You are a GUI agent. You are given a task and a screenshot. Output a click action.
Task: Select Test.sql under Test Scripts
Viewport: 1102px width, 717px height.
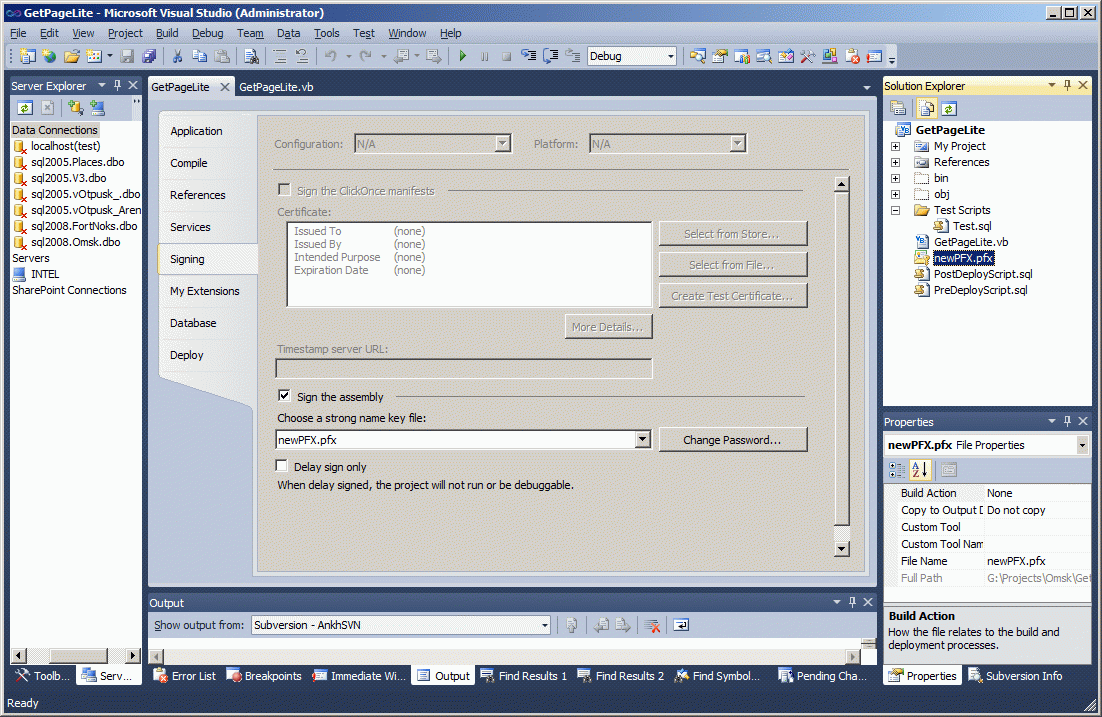click(972, 226)
